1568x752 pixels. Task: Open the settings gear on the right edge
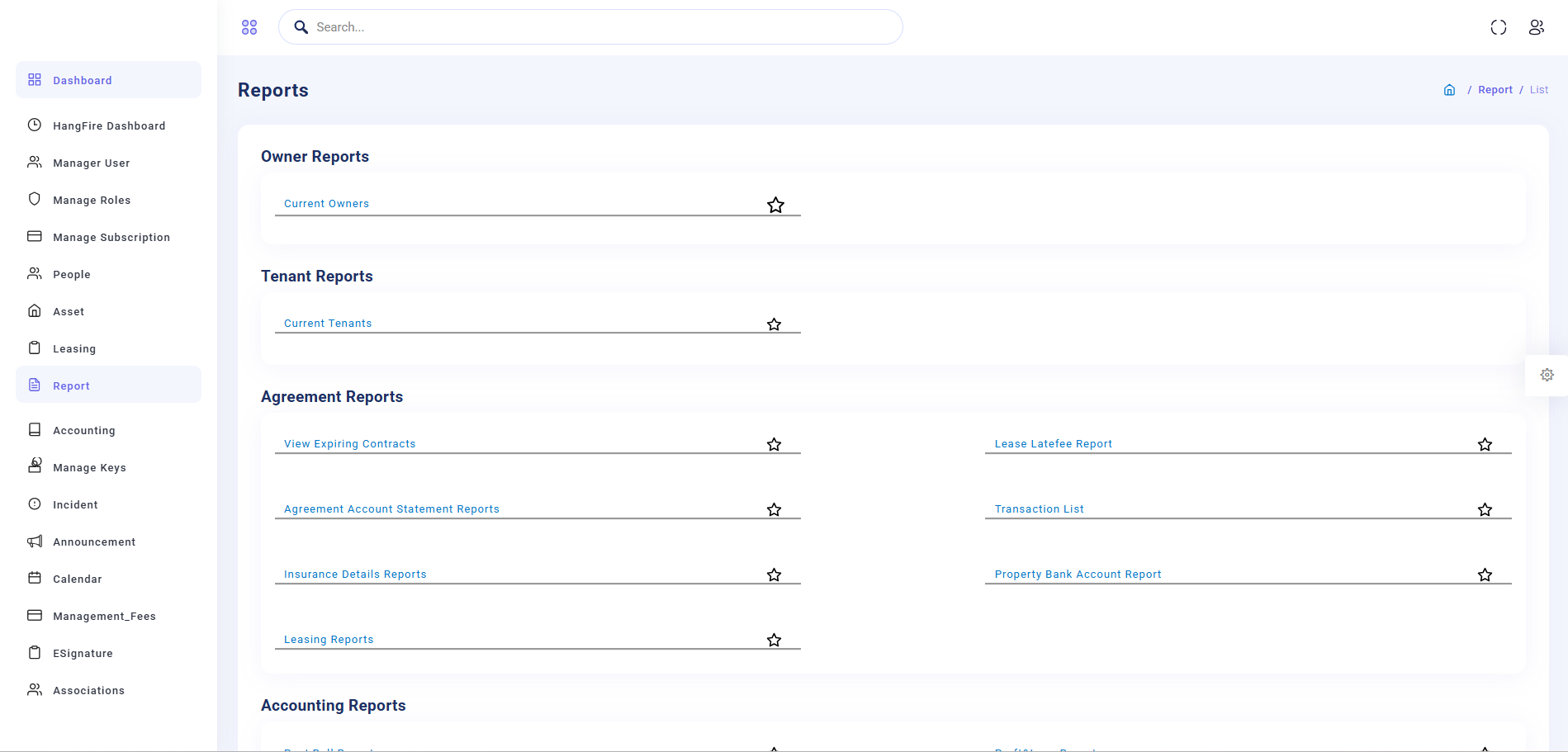pos(1547,375)
